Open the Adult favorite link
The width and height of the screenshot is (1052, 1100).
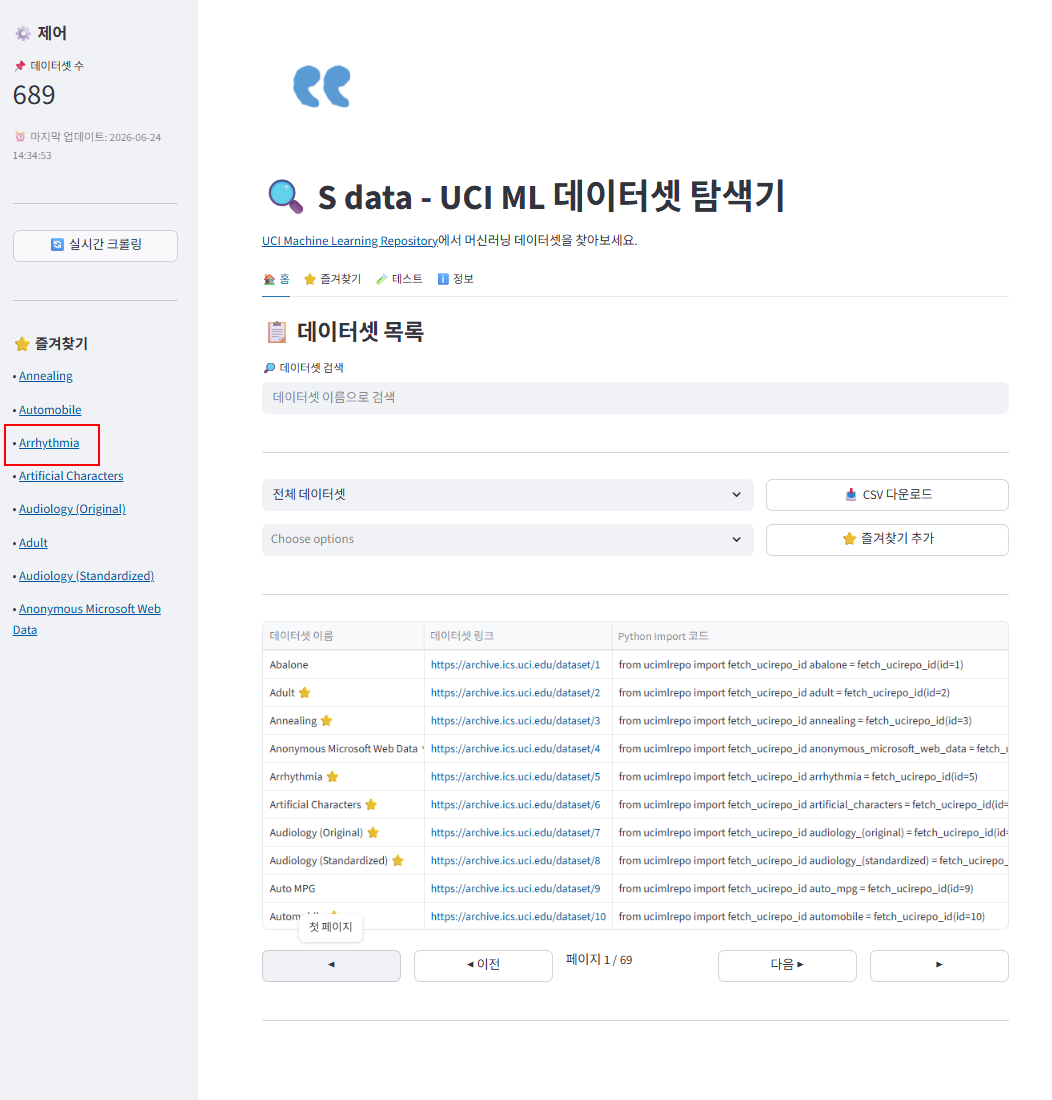click(33, 543)
